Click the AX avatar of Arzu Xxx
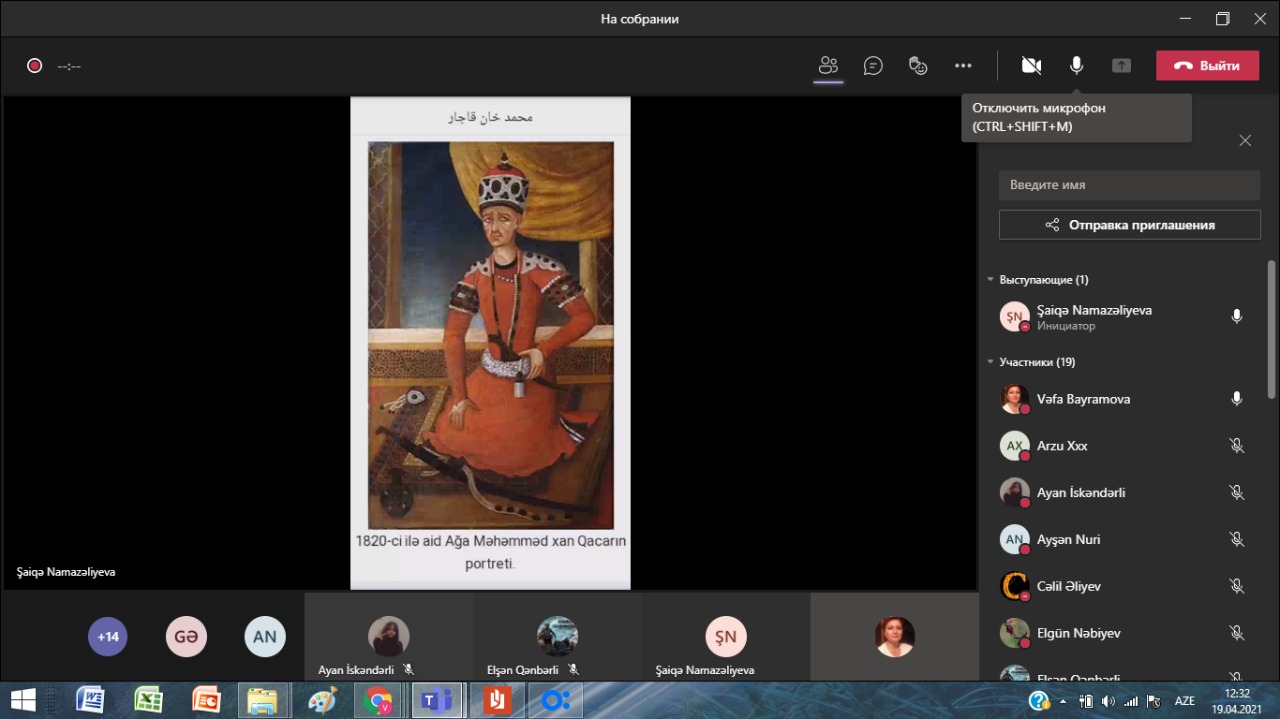The height and width of the screenshot is (719, 1280). [x=1015, y=446]
